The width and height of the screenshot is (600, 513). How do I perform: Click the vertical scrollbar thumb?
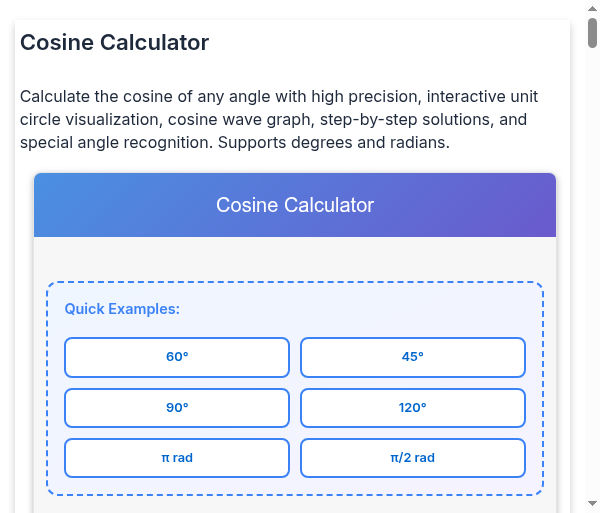point(592,33)
